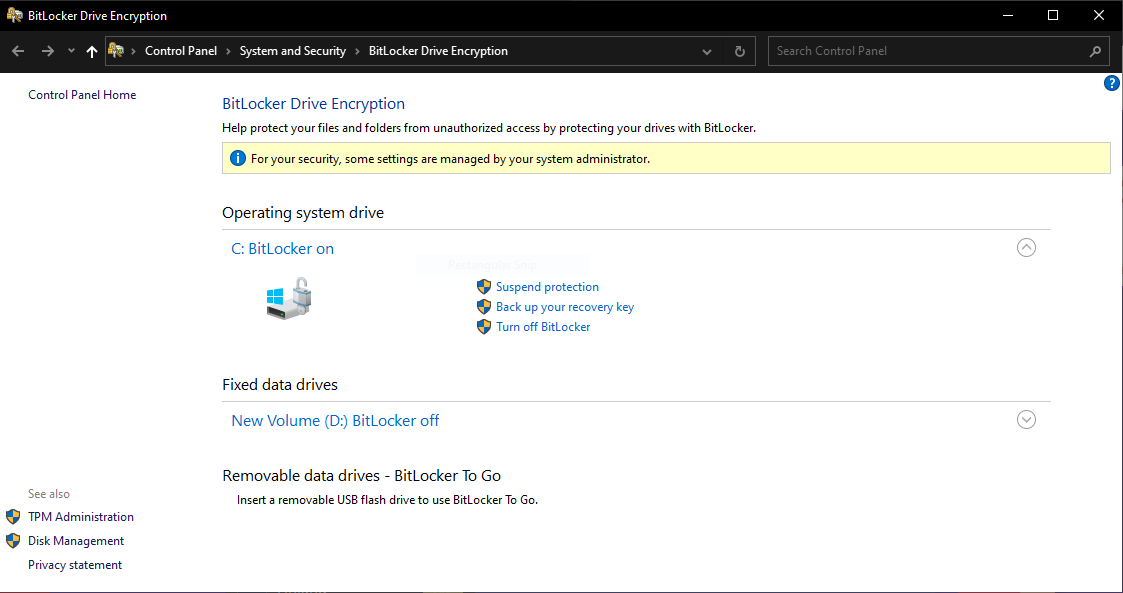The height and width of the screenshot is (593, 1123).
Task: Go up one level with Up arrow
Action: [x=92, y=51]
